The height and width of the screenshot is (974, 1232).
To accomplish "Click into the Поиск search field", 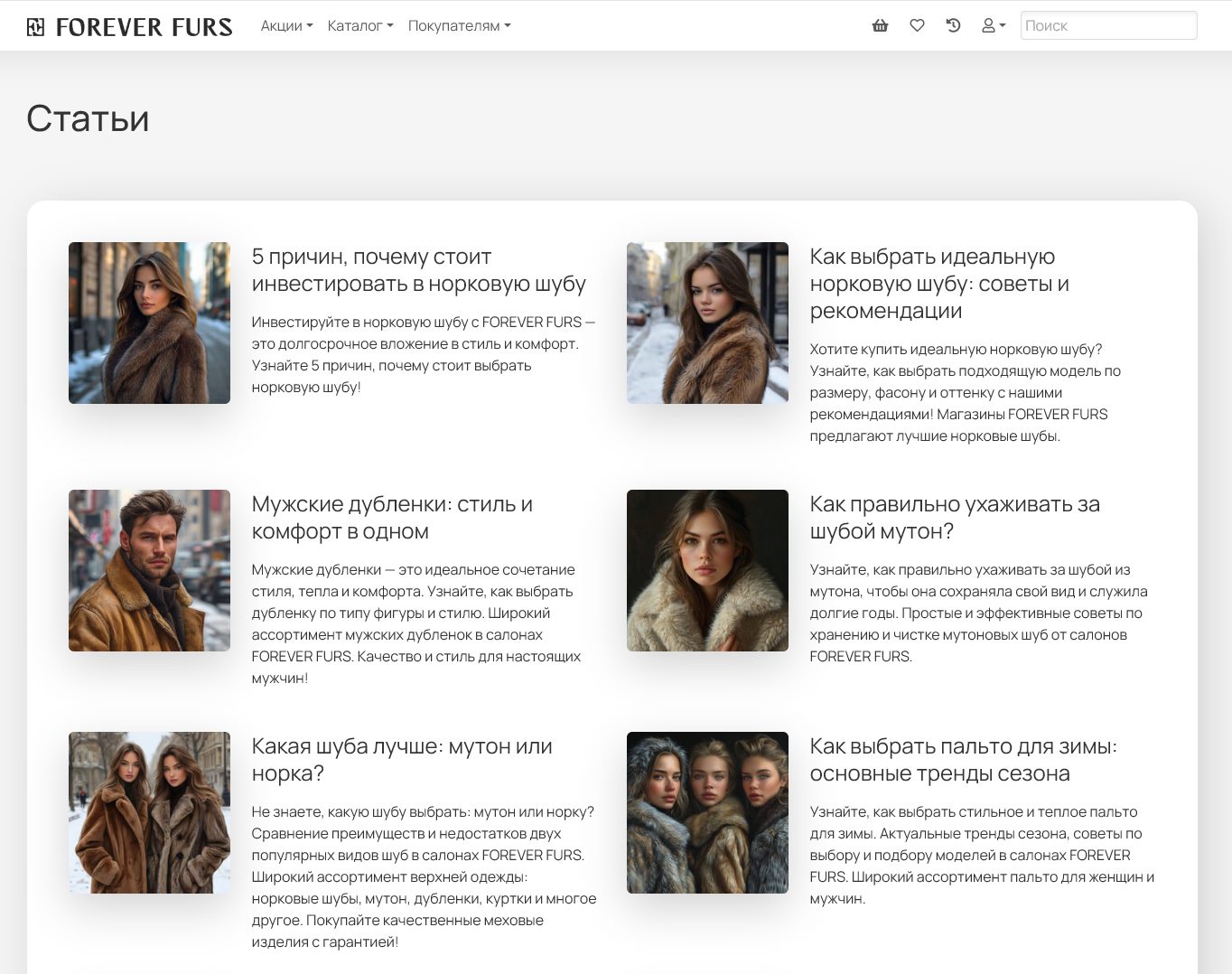I will pyautogui.click(x=1108, y=25).
